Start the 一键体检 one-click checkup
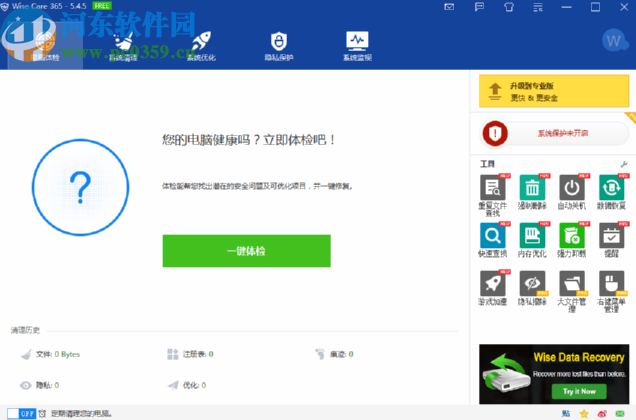Image resolution: width=636 pixels, height=420 pixels. pyautogui.click(x=247, y=251)
